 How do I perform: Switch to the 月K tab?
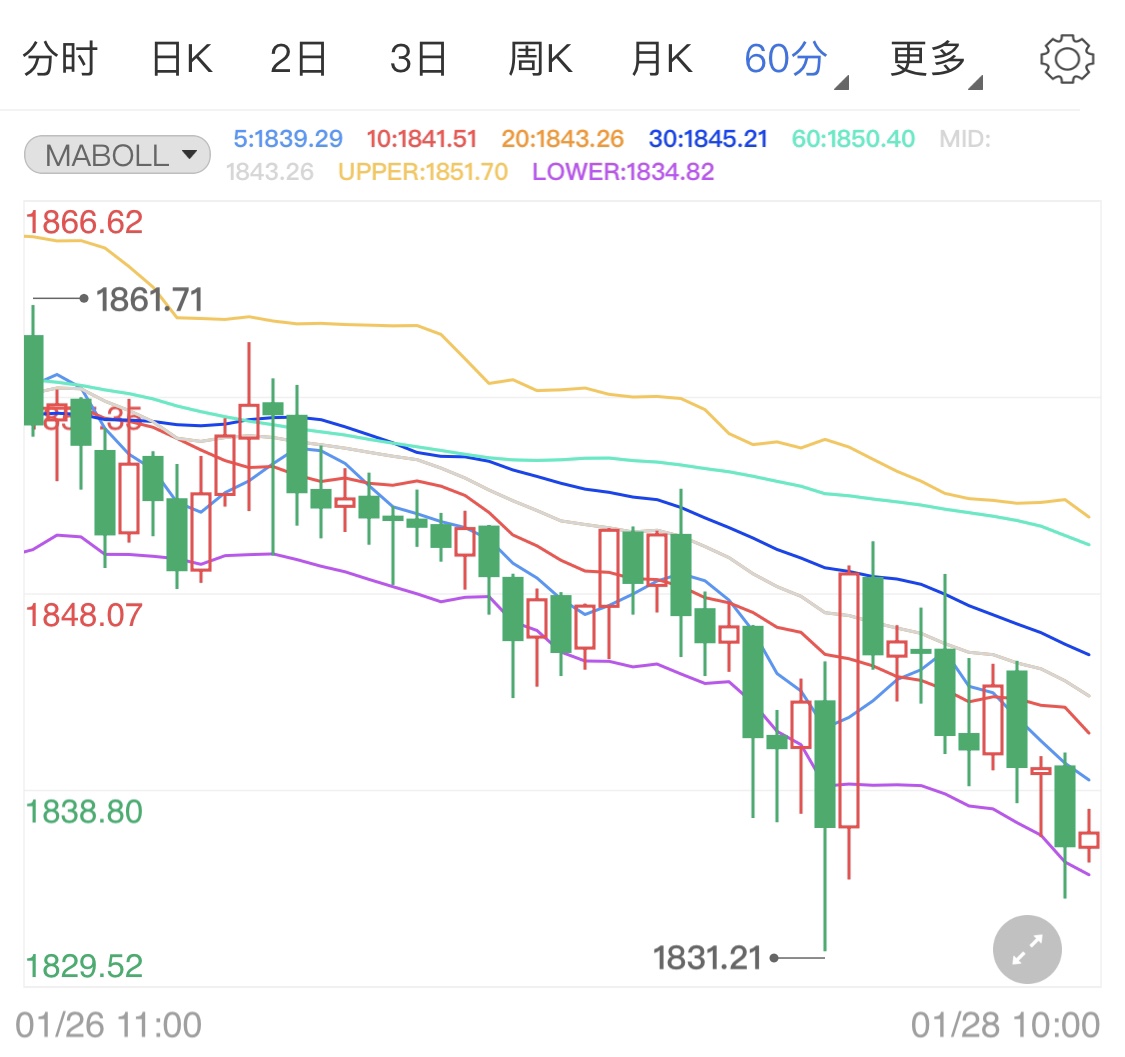[x=662, y=59]
